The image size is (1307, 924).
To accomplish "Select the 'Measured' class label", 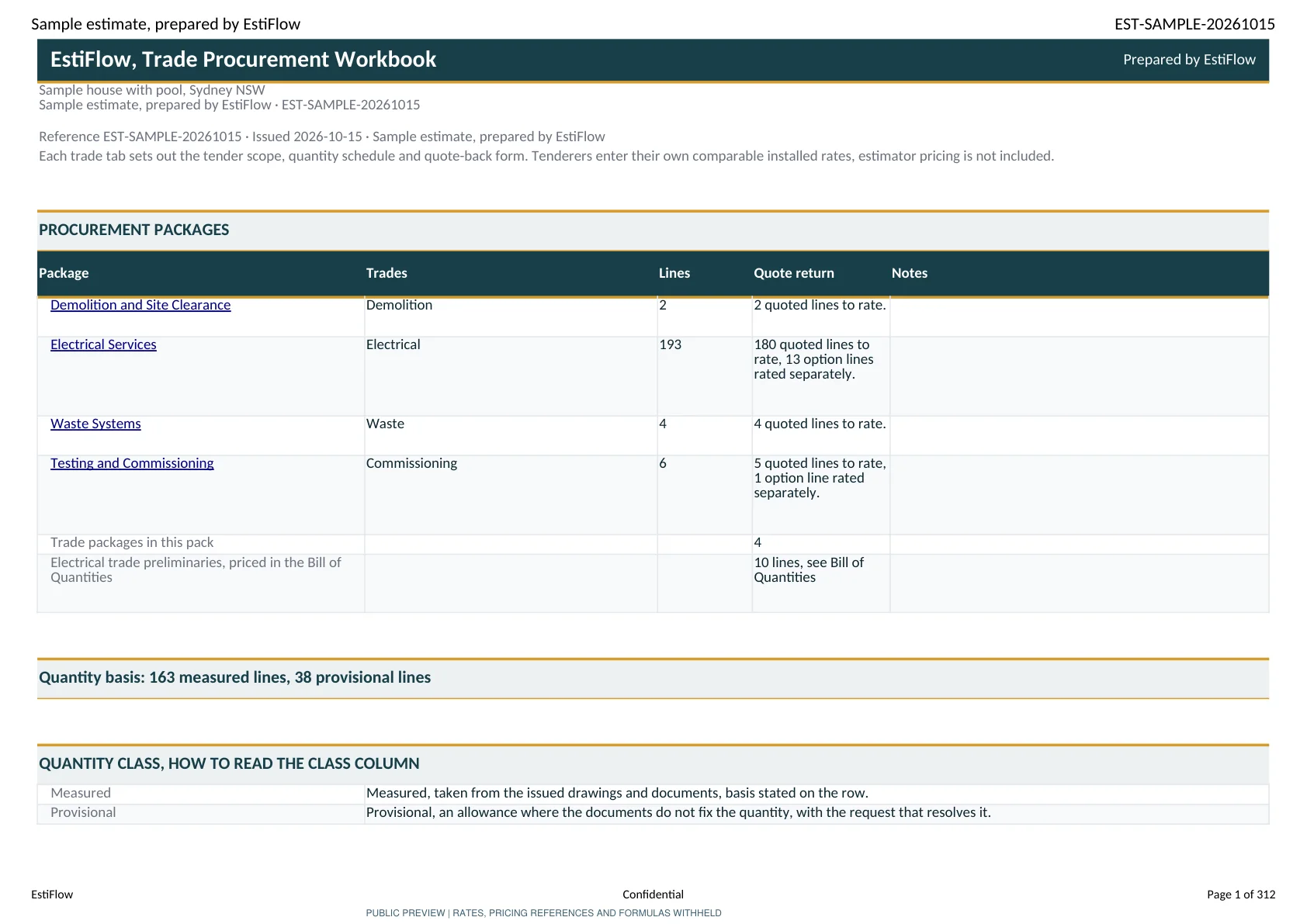I will [x=81, y=793].
